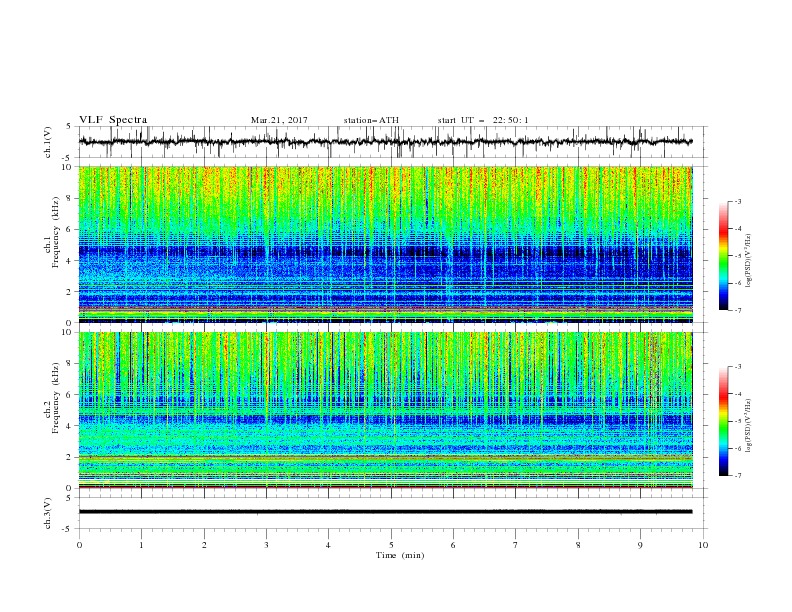Viewport: 792px width, 612px height.
Task: Click the "station=ATH" header label
Action: click(371, 120)
